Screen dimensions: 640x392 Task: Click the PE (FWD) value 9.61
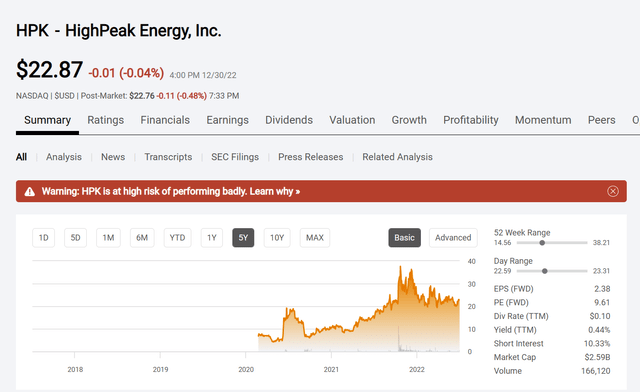602,303
